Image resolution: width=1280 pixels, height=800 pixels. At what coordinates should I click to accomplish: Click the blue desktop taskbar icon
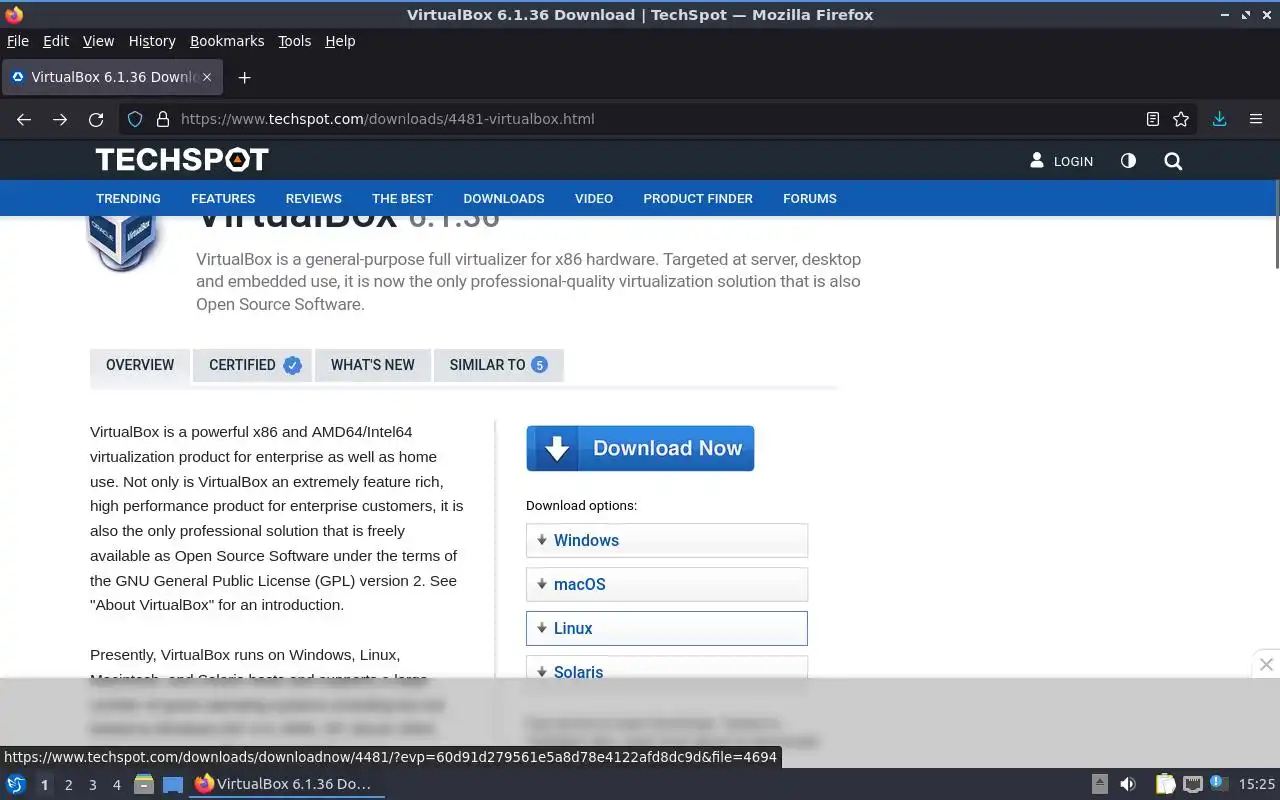pos(173,784)
